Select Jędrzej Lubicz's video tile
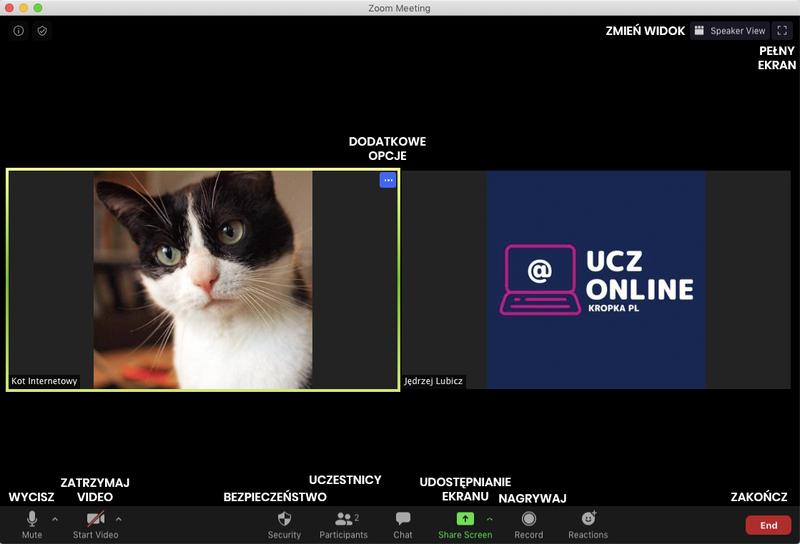The height and width of the screenshot is (544, 800). tap(596, 279)
